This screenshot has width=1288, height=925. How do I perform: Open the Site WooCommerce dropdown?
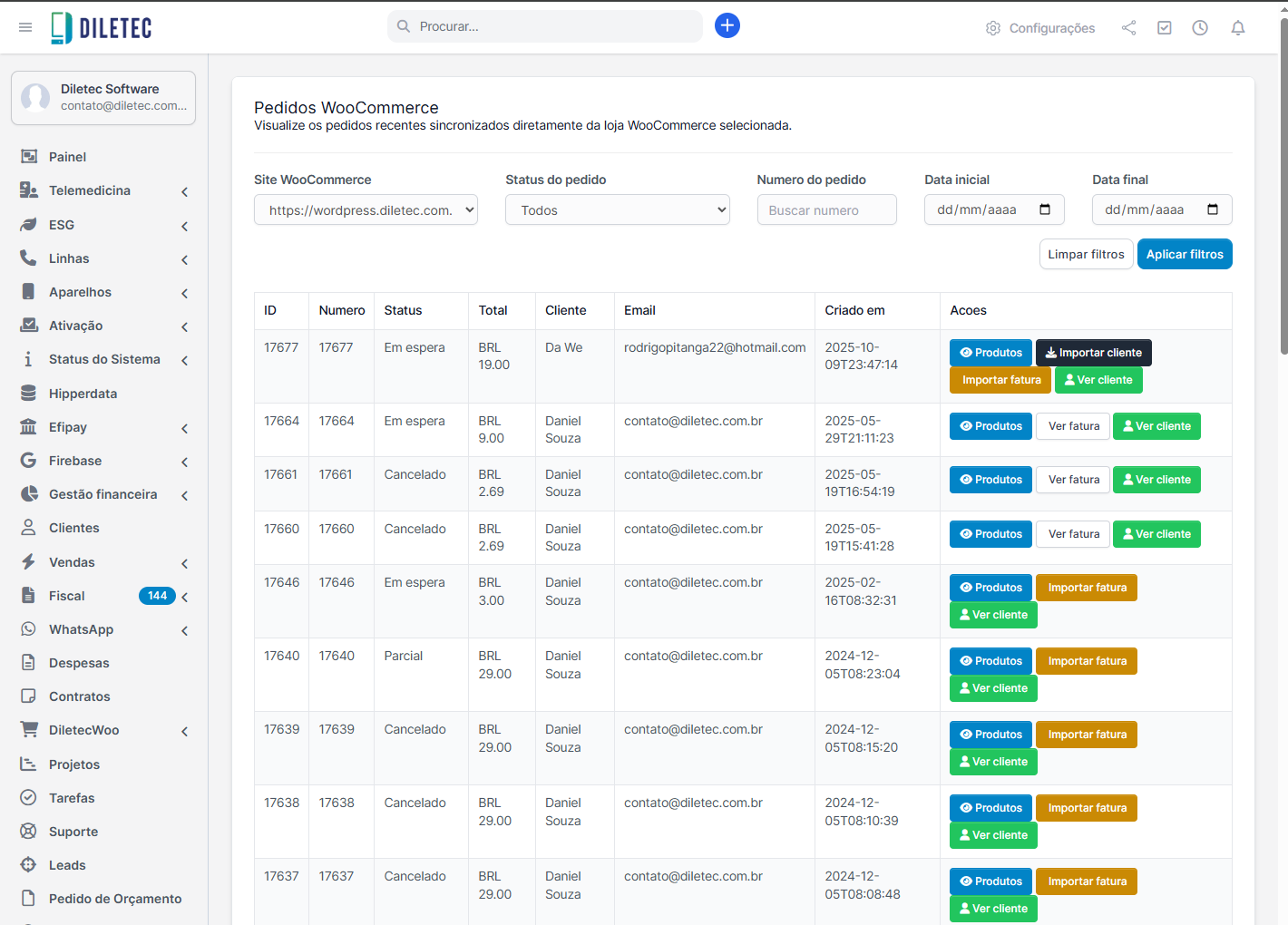[366, 210]
